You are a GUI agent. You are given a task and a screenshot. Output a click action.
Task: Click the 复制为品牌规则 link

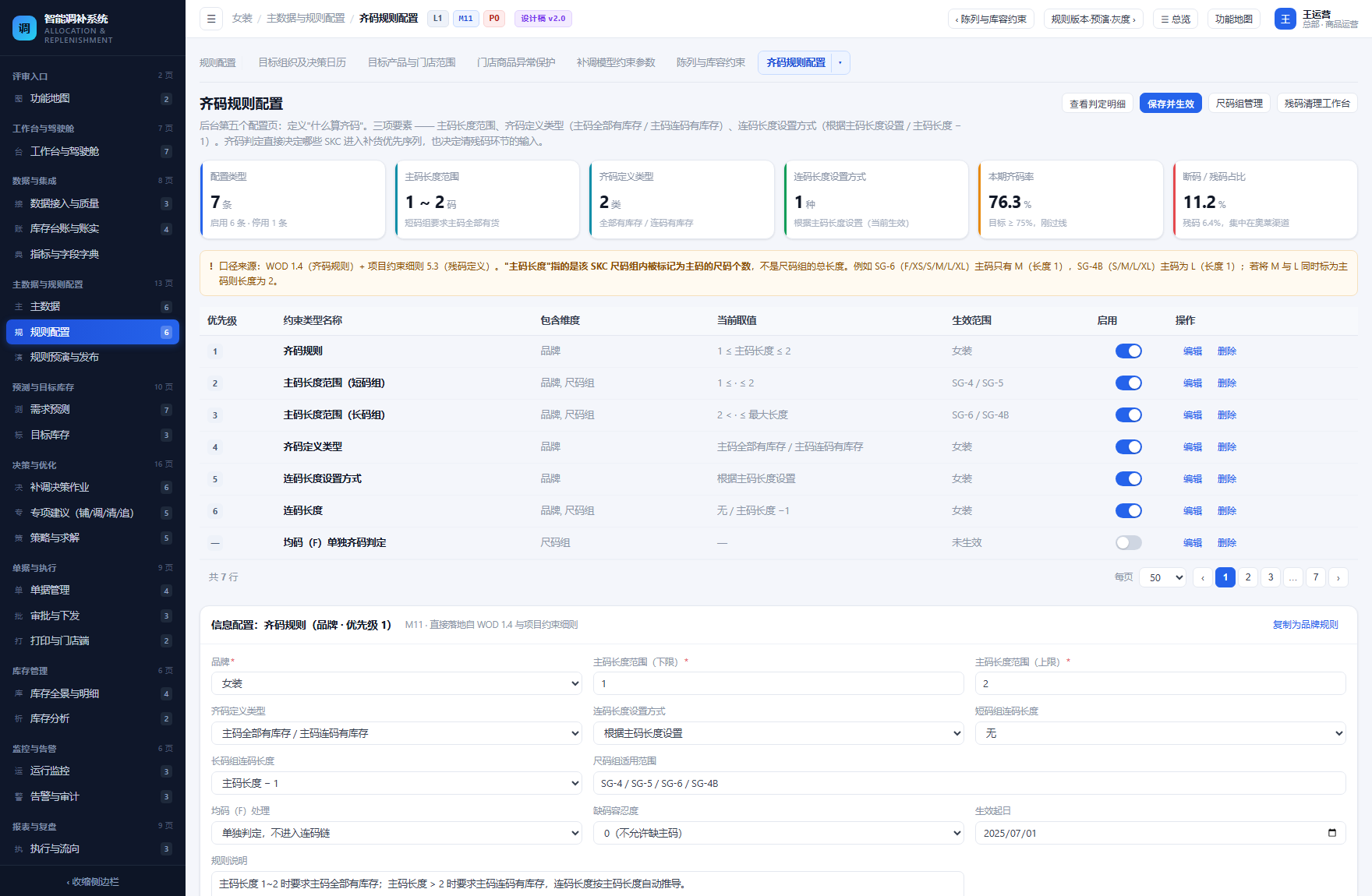point(1306,625)
